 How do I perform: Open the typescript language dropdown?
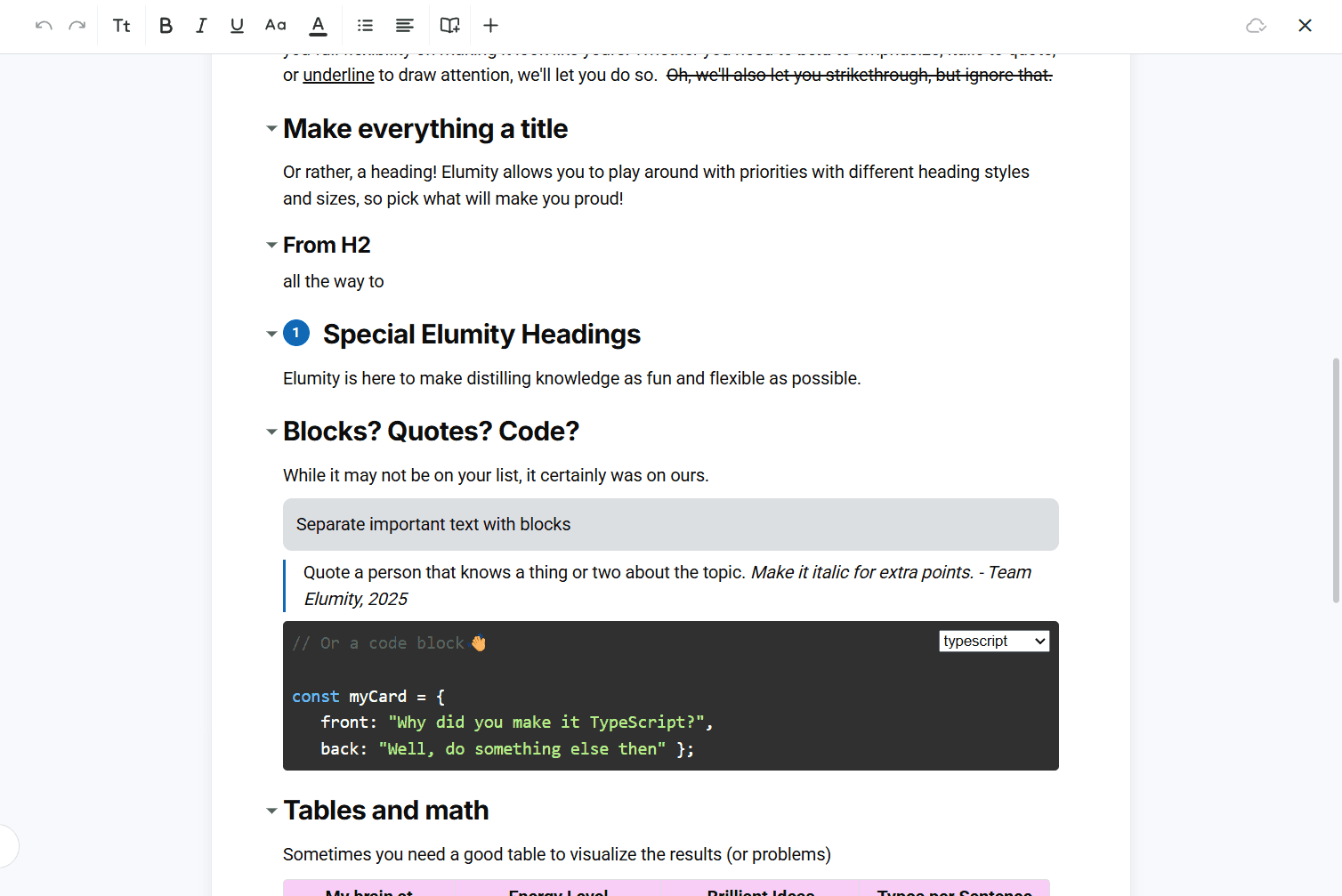click(993, 642)
